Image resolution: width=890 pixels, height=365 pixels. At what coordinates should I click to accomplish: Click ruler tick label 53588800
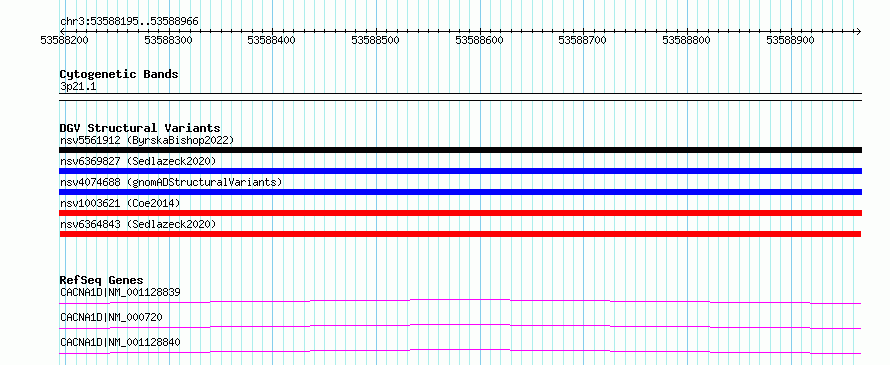(x=687, y=40)
